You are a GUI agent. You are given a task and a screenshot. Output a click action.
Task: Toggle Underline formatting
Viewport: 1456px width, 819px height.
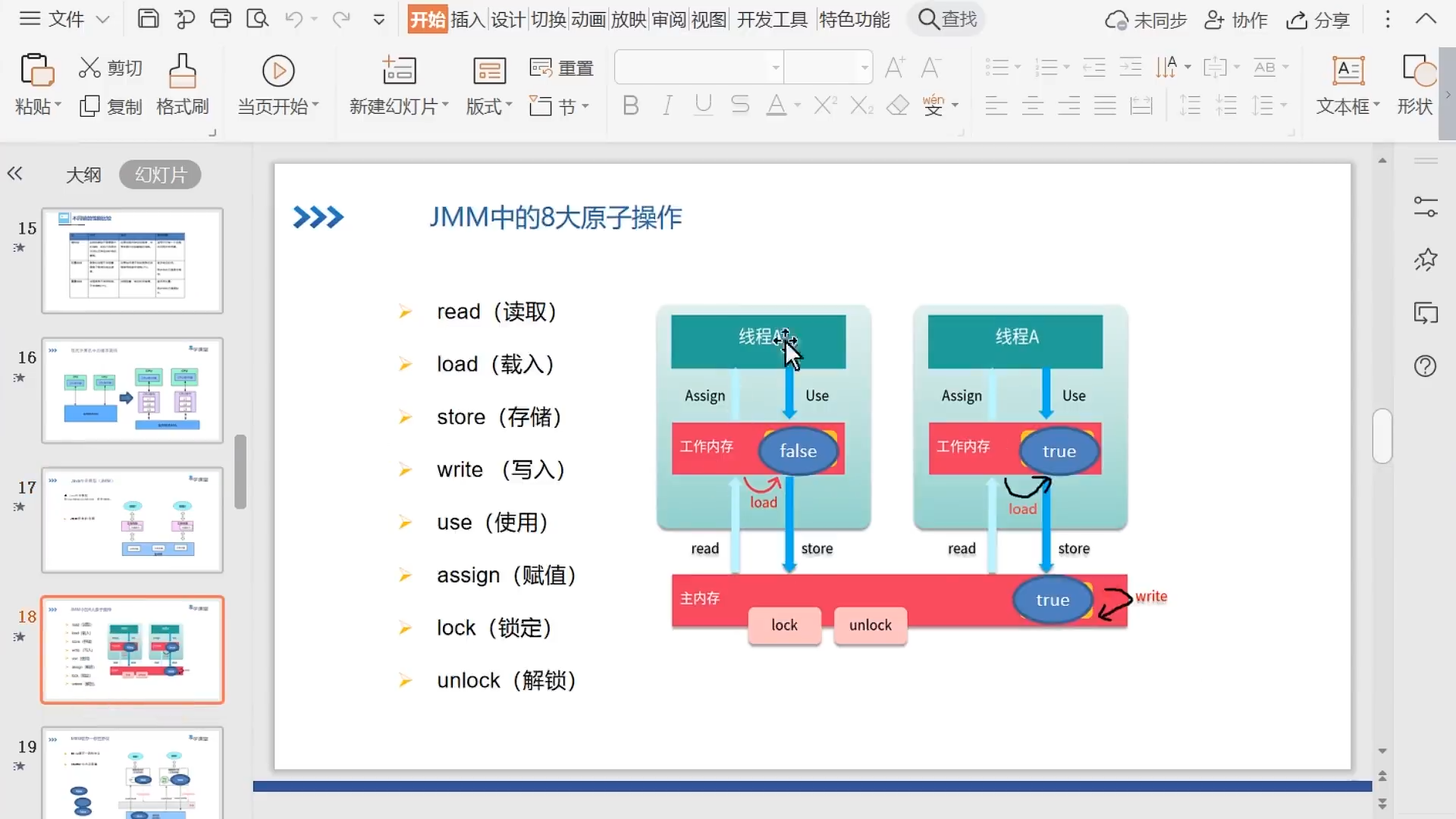point(703,105)
